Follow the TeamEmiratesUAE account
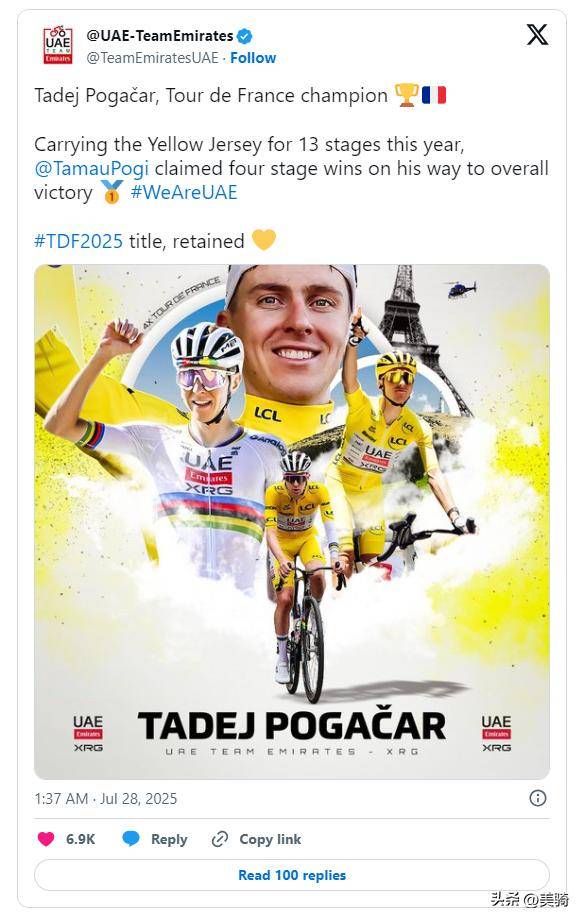The height and width of the screenshot is (920, 582). point(253,58)
